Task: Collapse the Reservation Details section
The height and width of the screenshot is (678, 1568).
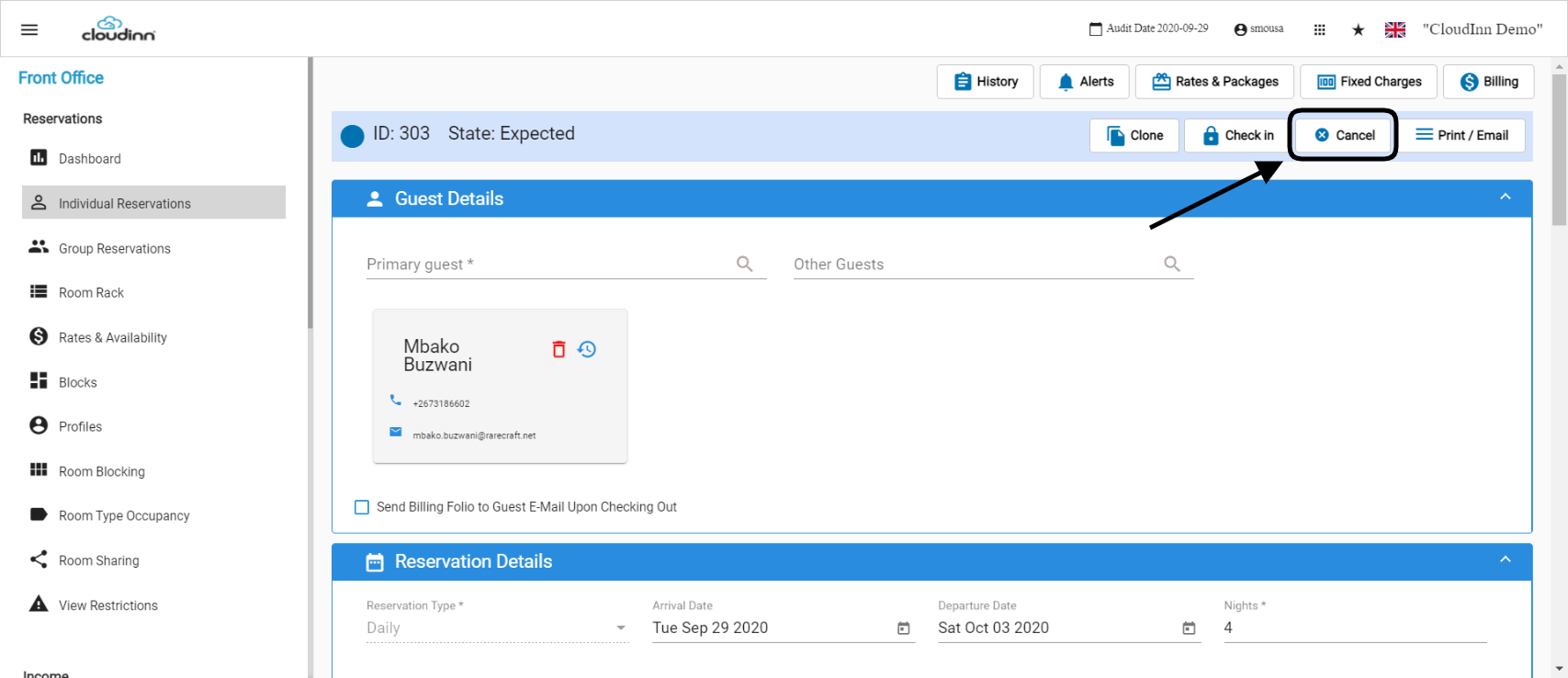Action: [x=1505, y=560]
